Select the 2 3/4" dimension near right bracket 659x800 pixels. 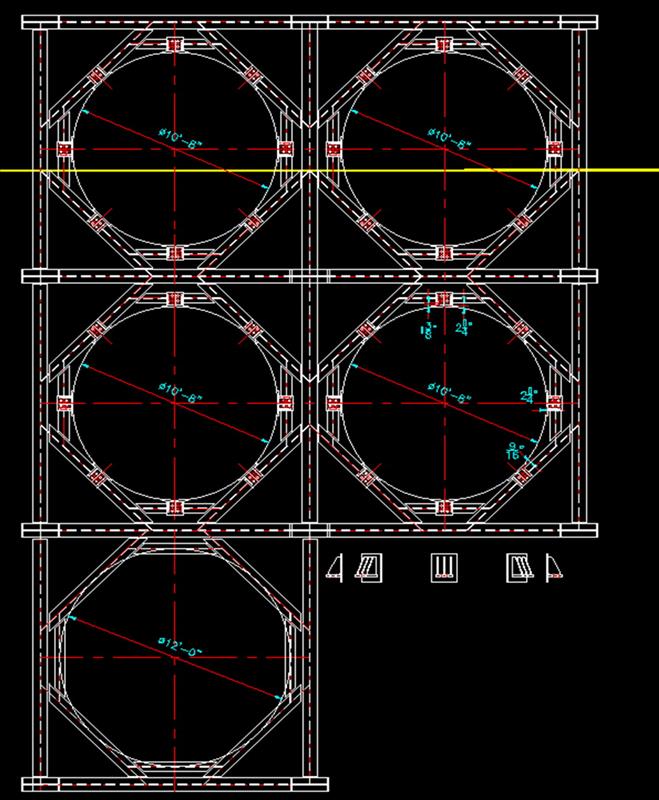pyautogui.click(x=529, y=395)
